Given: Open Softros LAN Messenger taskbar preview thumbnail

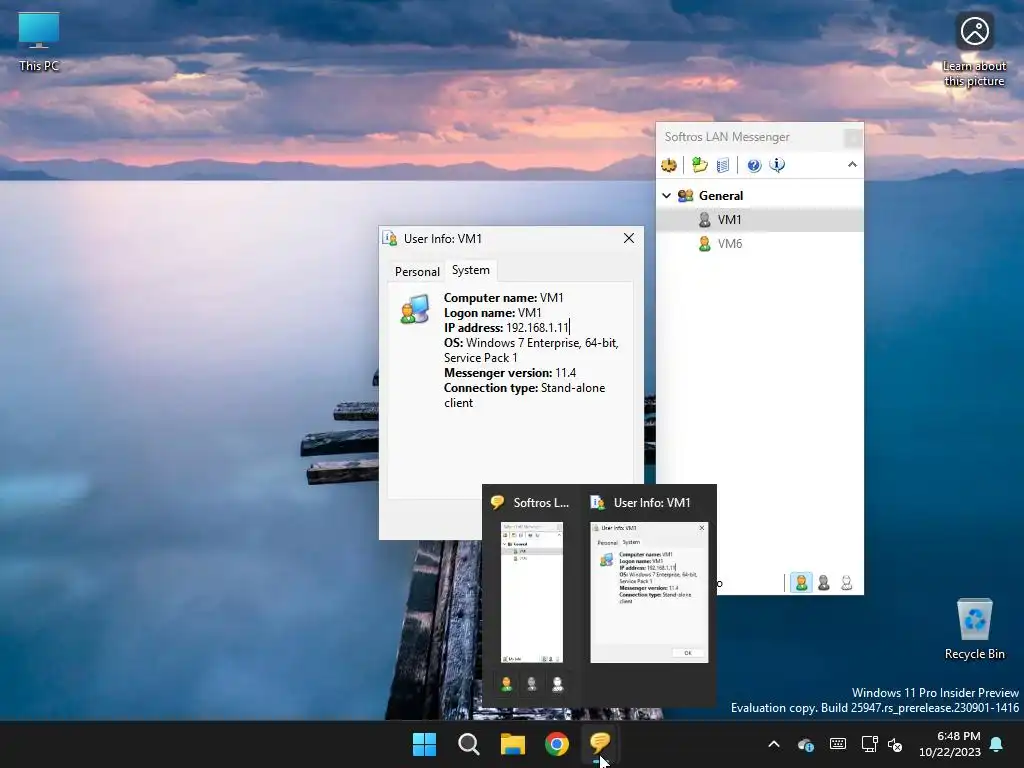Looking at the screenshot, I should (x=532, y=592).
